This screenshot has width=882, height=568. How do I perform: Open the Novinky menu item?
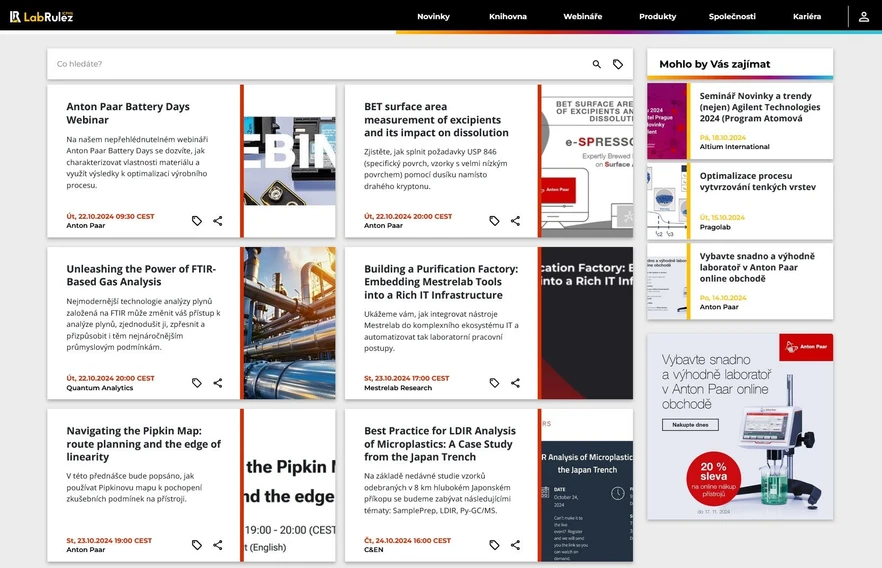[x=433, y=16]
